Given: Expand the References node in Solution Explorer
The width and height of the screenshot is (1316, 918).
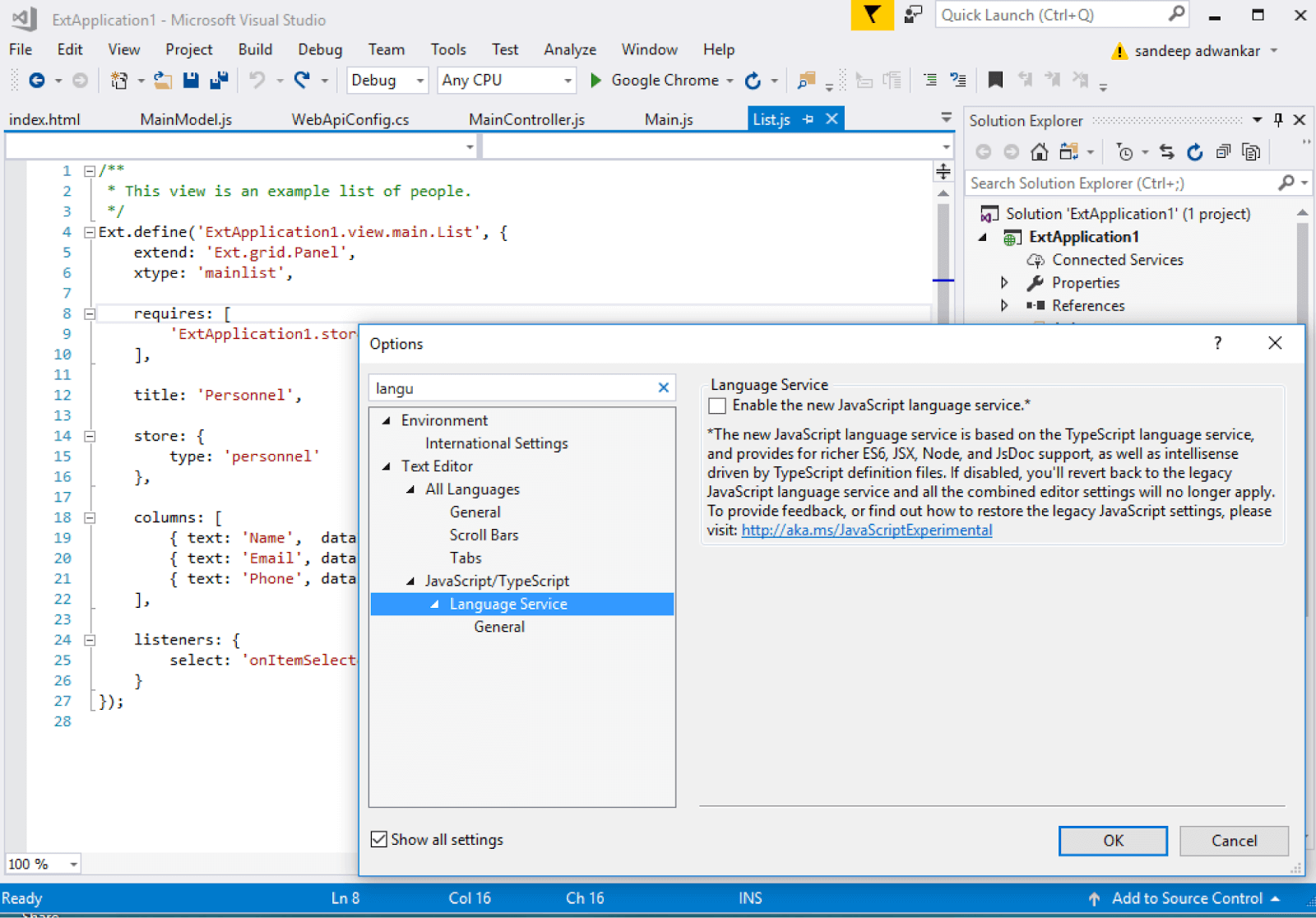Looking at the screenshot, I should (x=1004, y=305).
